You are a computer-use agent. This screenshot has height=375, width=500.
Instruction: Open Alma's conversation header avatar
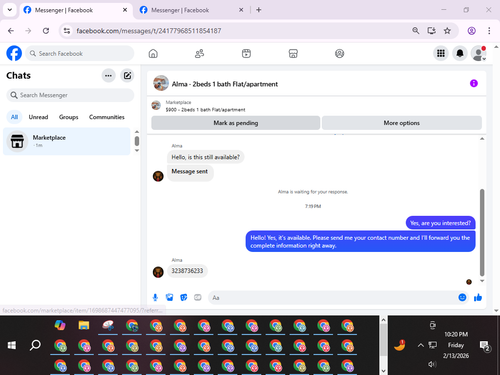pyautogui.click(x=161, y=83)
